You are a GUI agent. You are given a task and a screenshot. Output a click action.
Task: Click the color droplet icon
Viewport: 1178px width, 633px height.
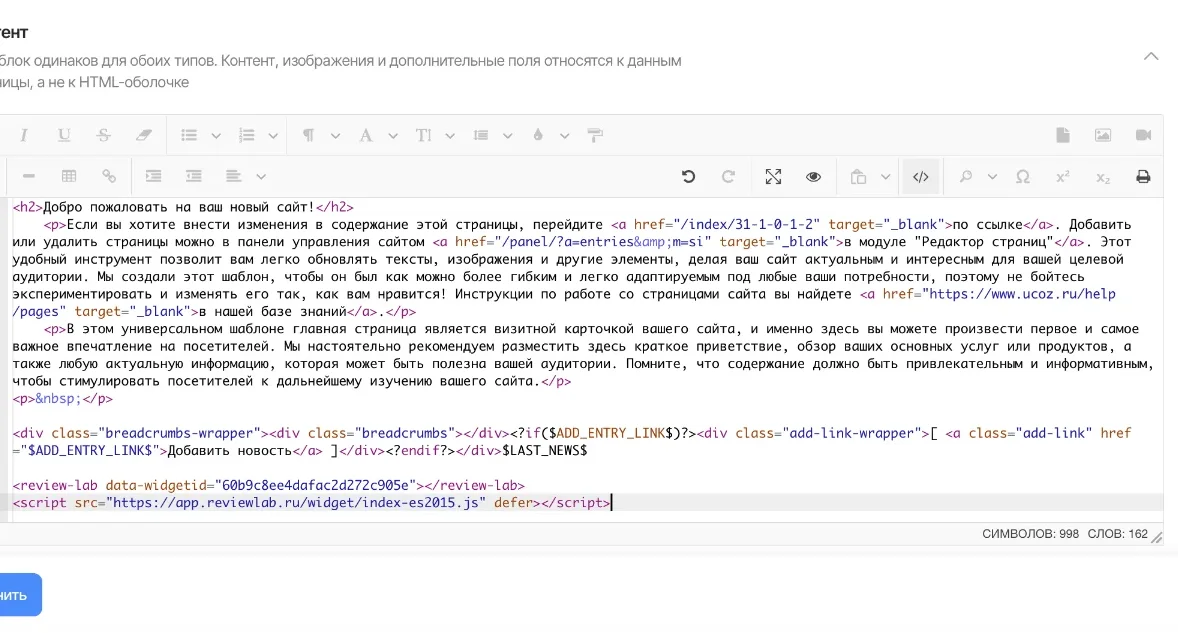(538, 135)
